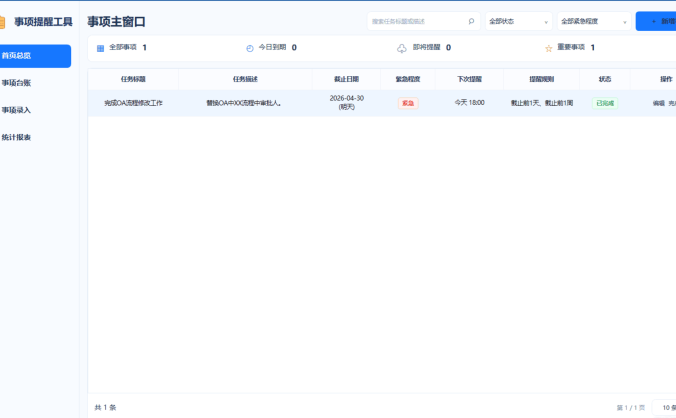
Task: Open the 全部紧急程度 dropdown
Action: [594, 21]
